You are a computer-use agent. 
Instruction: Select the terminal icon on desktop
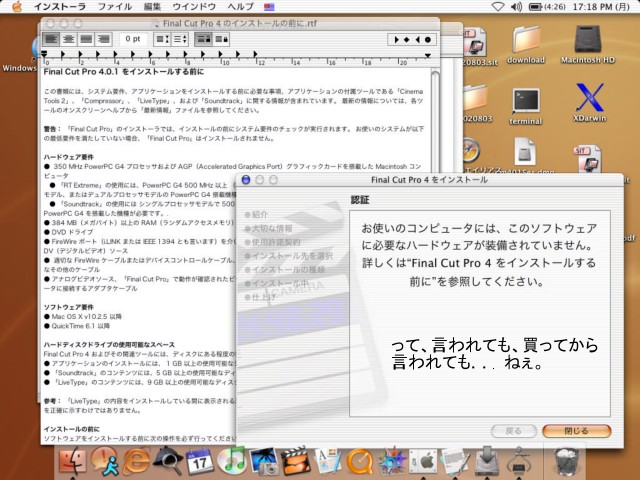click(x=526, y=106)
